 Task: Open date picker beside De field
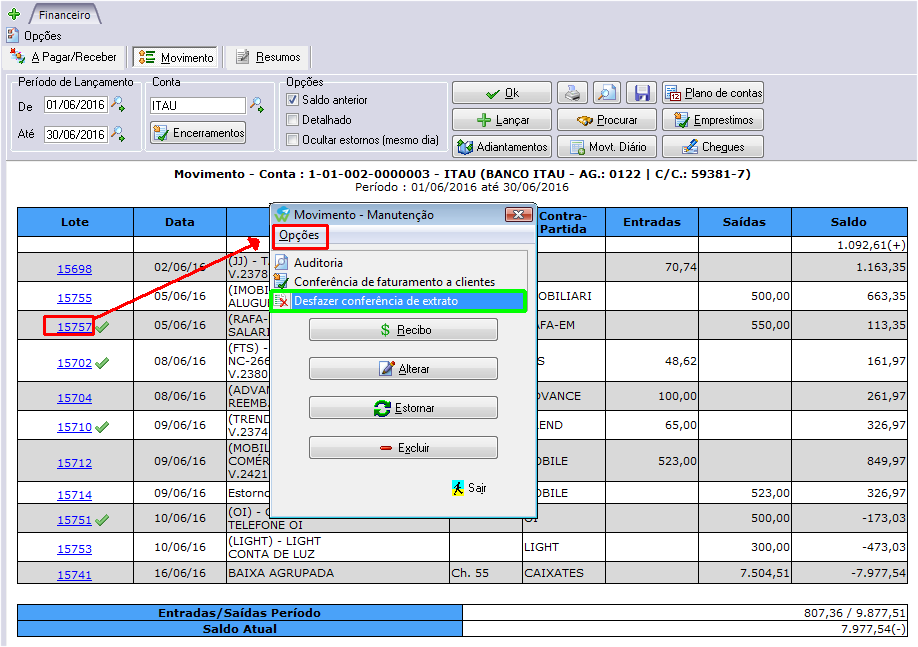pyautogui.click(x=118, y=105)
